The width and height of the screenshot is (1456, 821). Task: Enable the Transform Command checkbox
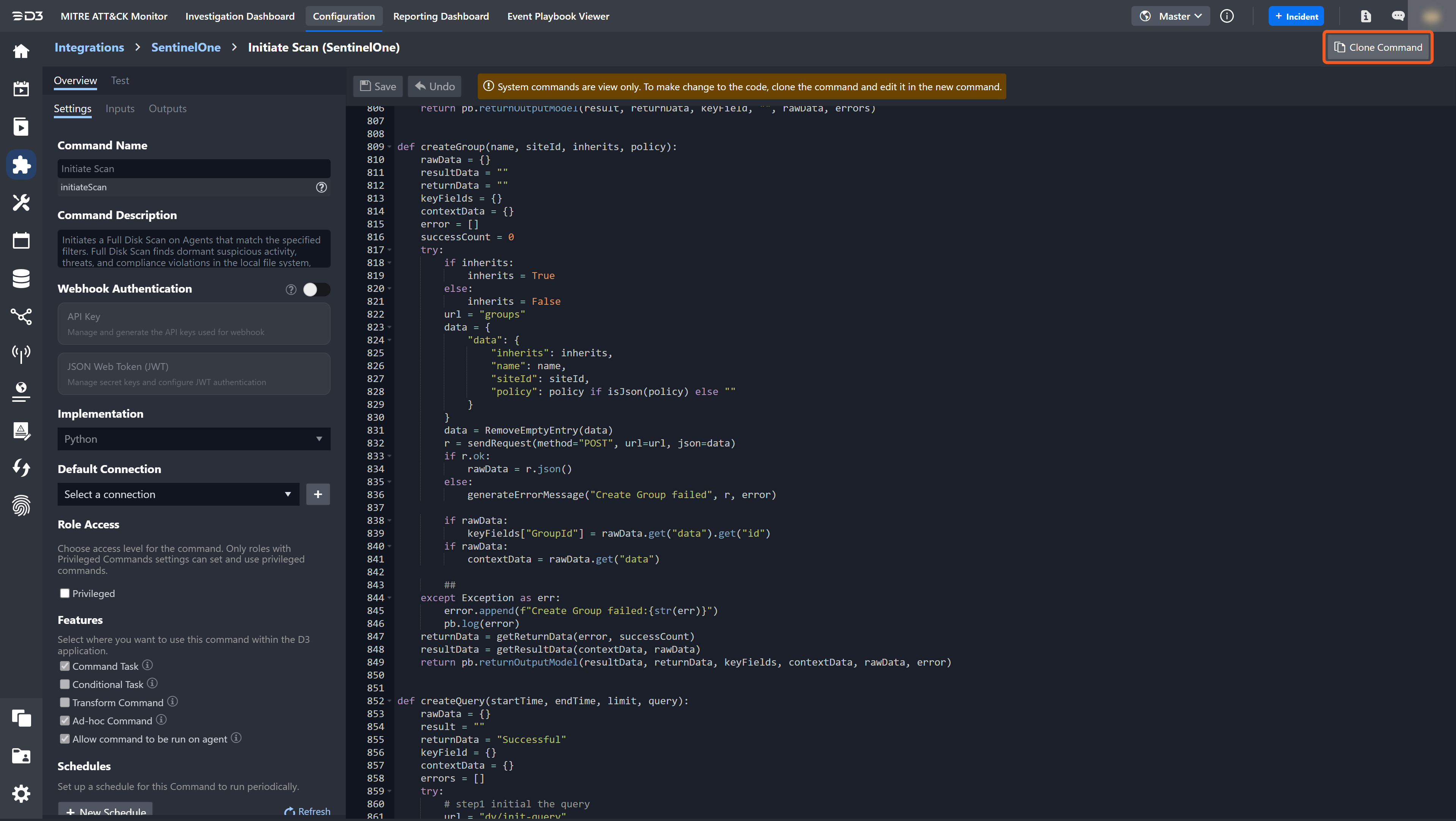[x=65, y=702]
